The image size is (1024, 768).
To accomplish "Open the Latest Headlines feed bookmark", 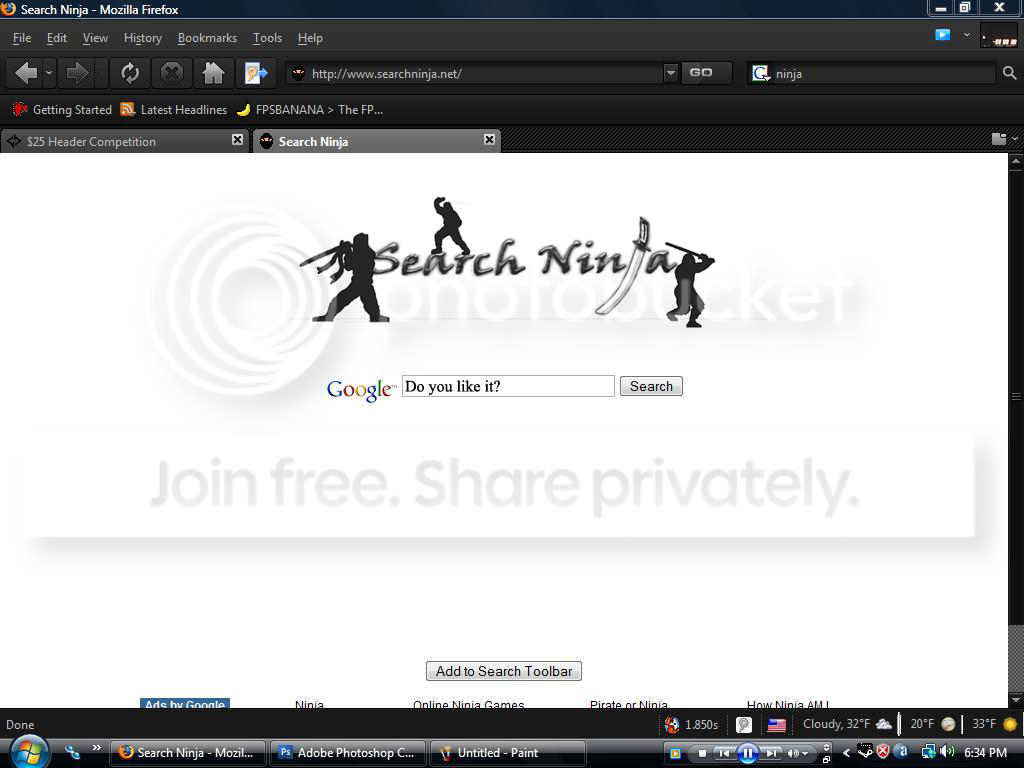I will [x=174, y=110].
